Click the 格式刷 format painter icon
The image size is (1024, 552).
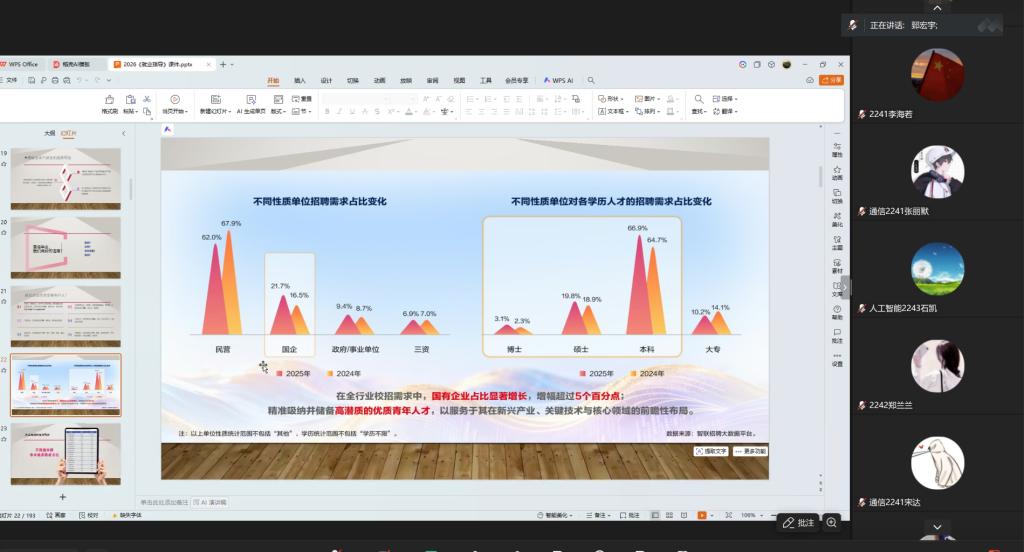pos(110,101)
